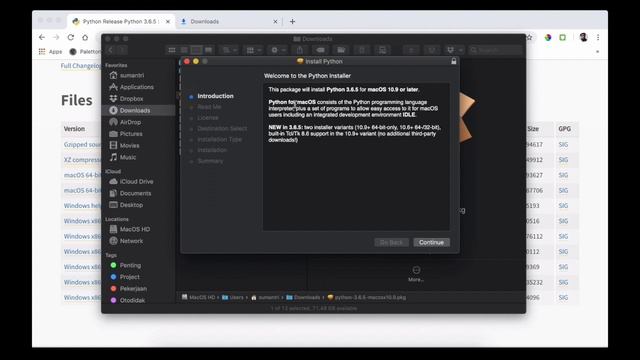The width and height of the screenshot is (640, 360).
Task: Open SIG link in Gzipped source row
Action: (x=563, y=144)
